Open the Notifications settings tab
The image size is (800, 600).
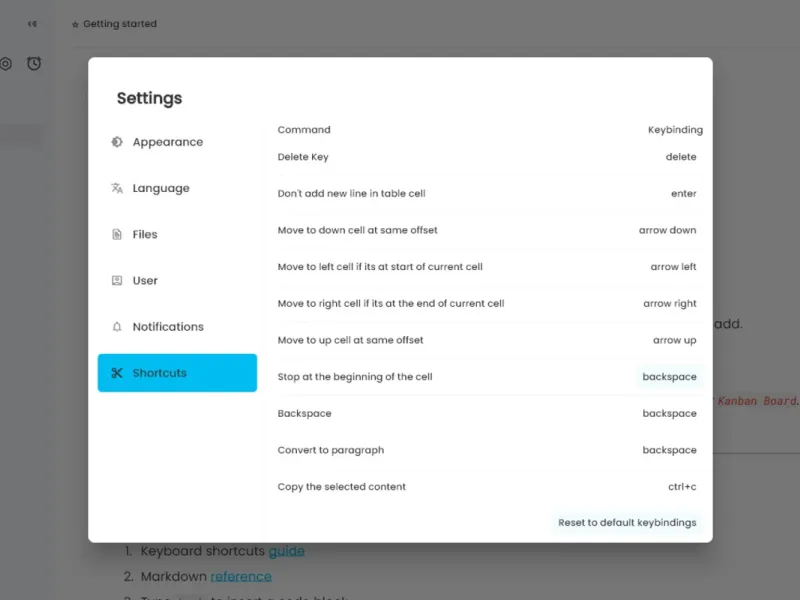point(177,327)
